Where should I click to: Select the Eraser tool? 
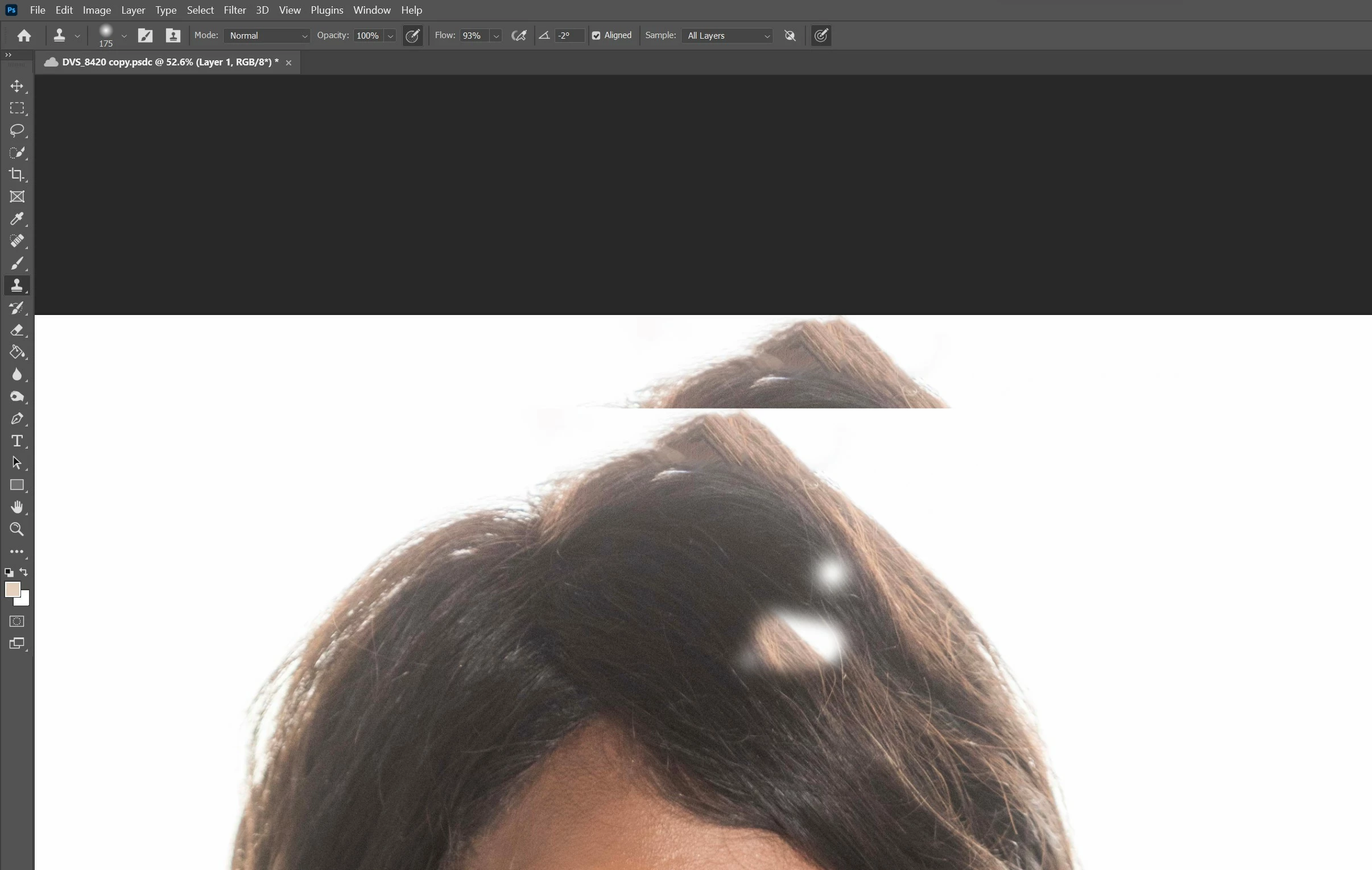point(16,330)
